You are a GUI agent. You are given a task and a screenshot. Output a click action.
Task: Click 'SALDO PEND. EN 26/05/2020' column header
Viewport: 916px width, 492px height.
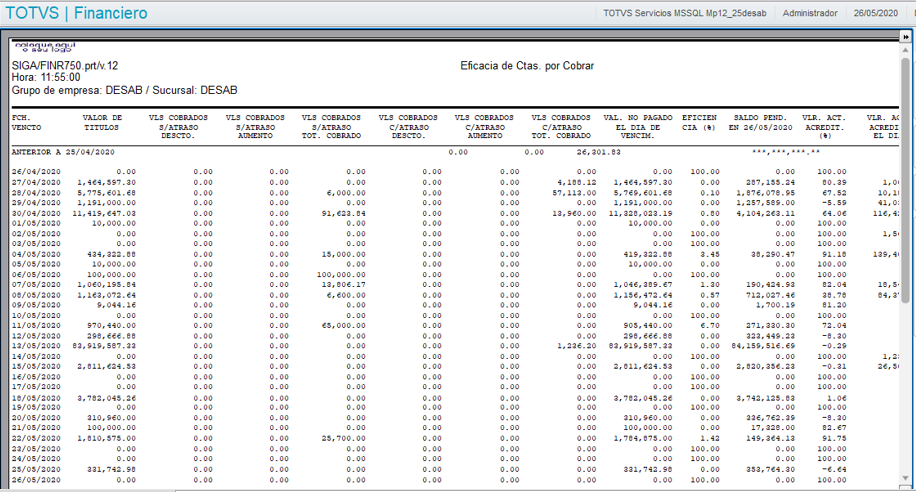coord(761,123)
